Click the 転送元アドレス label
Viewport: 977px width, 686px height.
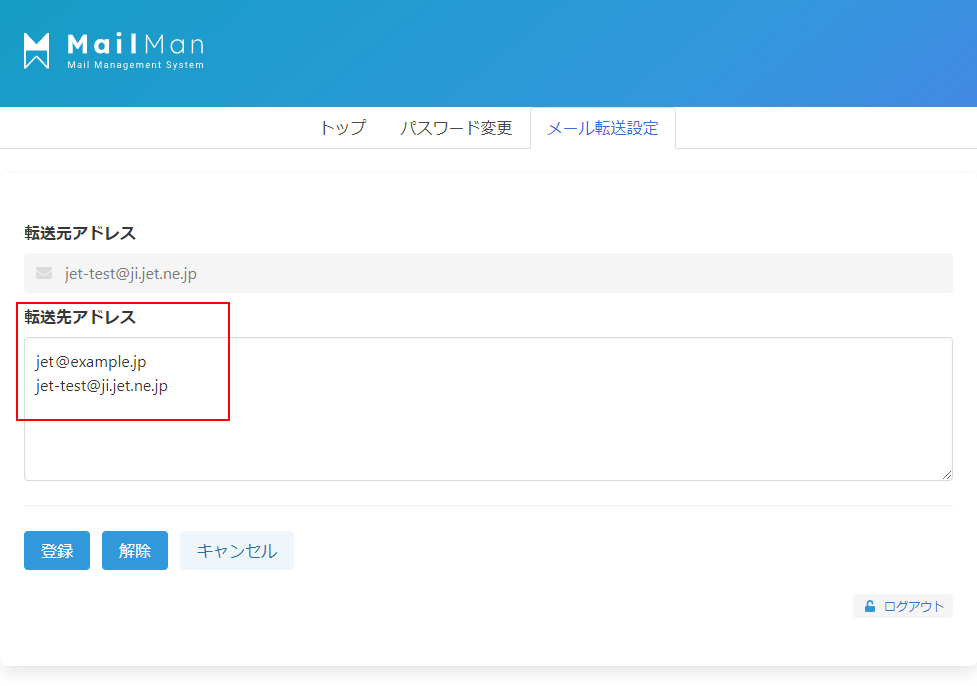pyautogui.click(x=80, y=233)
